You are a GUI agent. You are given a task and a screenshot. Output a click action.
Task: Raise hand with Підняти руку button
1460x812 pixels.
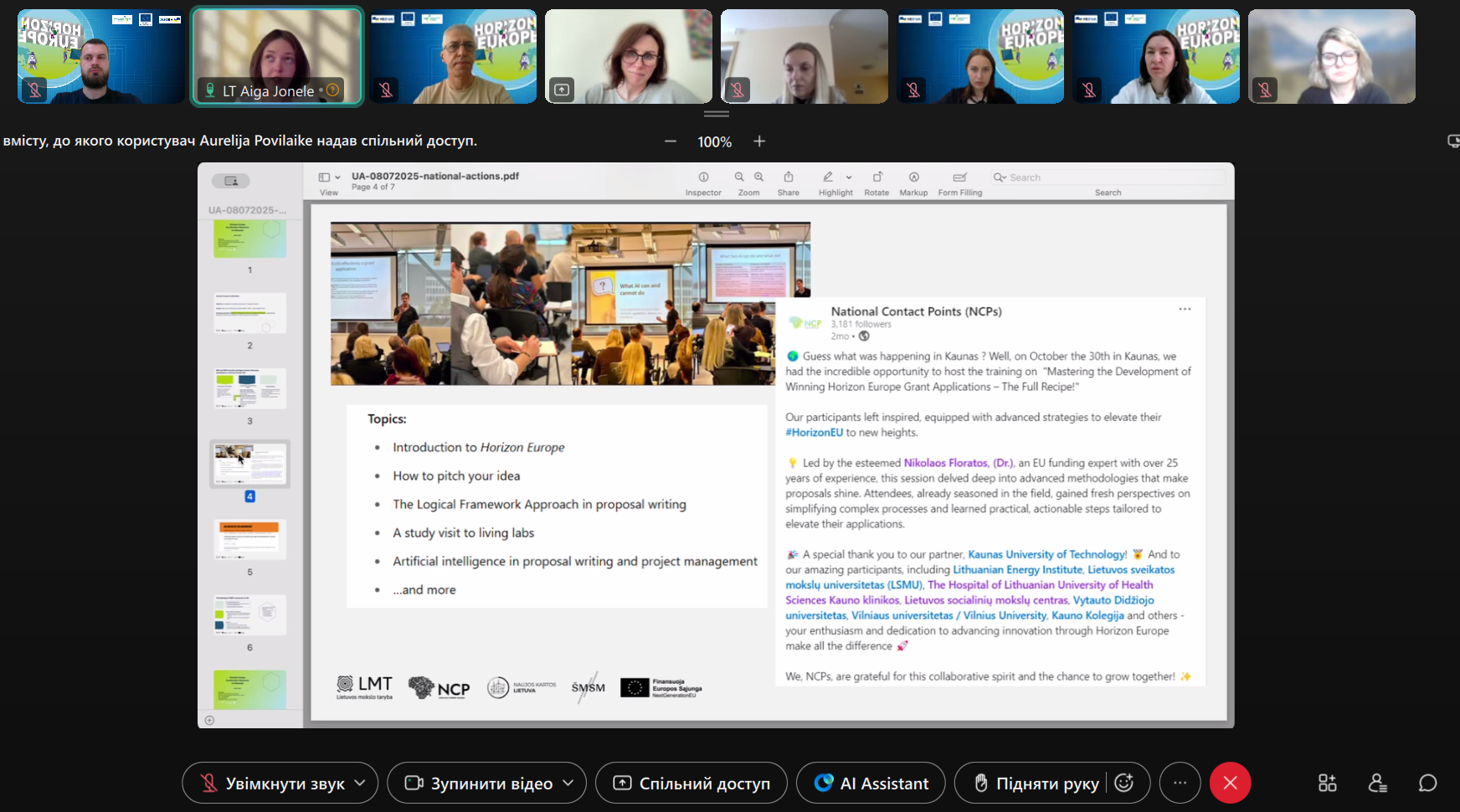coord(1036,784)
